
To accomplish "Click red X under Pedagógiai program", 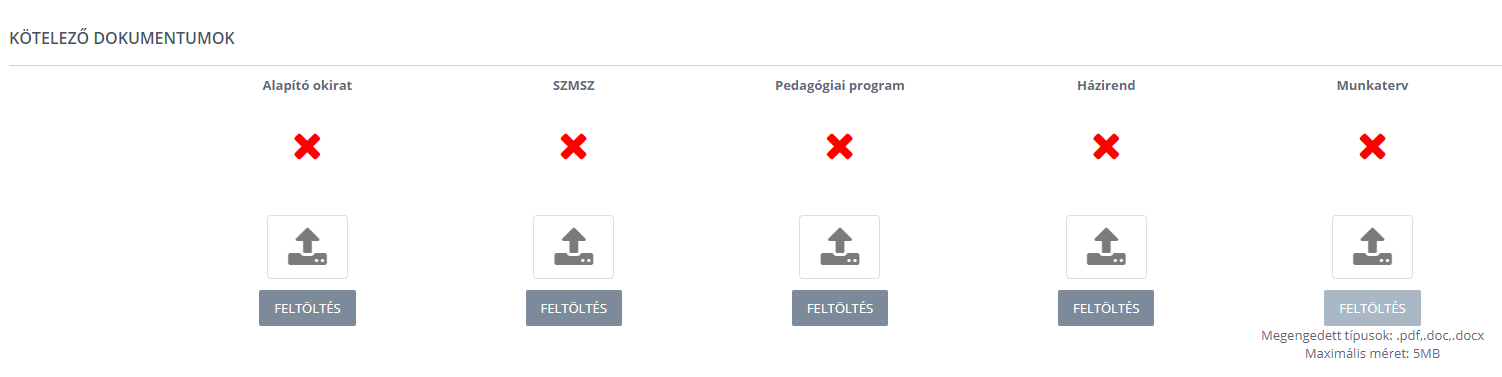I will pos(839,148).
